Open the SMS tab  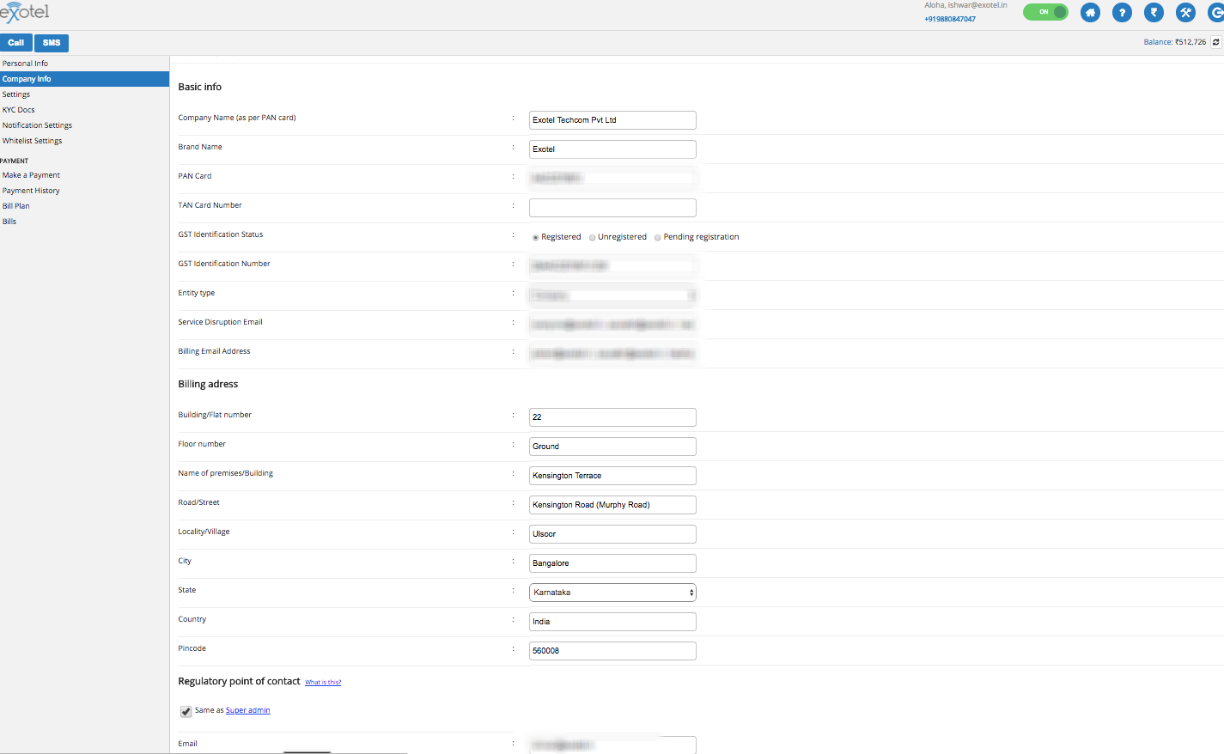click(51, 43)
